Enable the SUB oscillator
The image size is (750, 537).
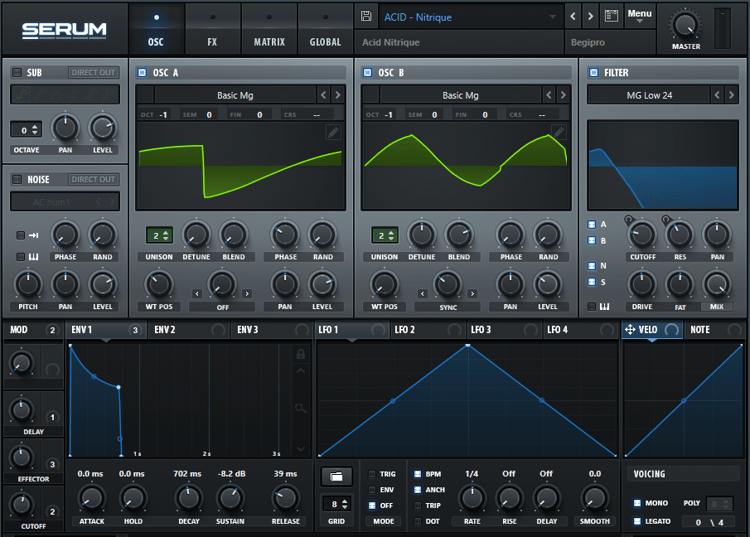[17, 72]
